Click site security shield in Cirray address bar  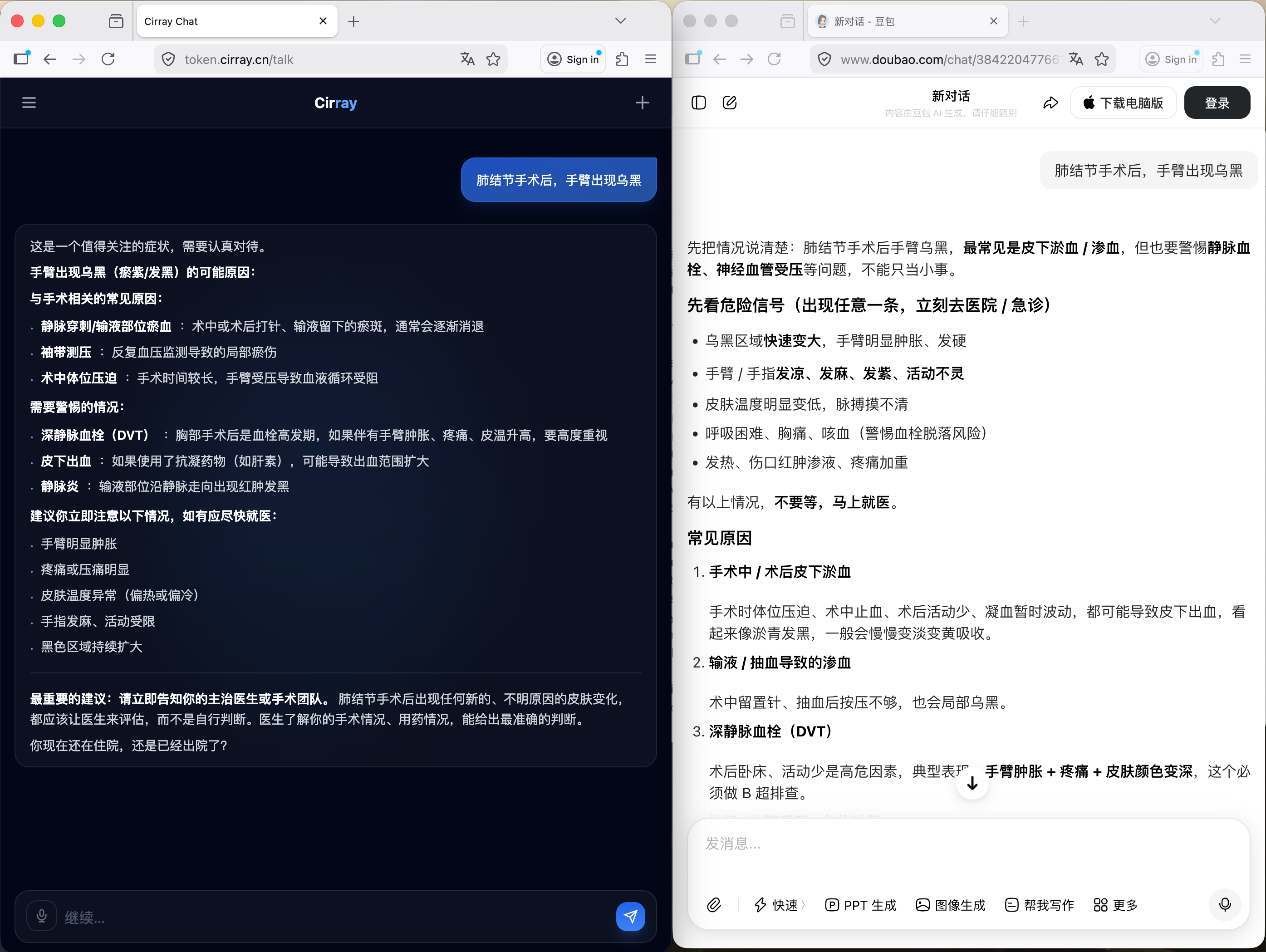coord(168,59)
